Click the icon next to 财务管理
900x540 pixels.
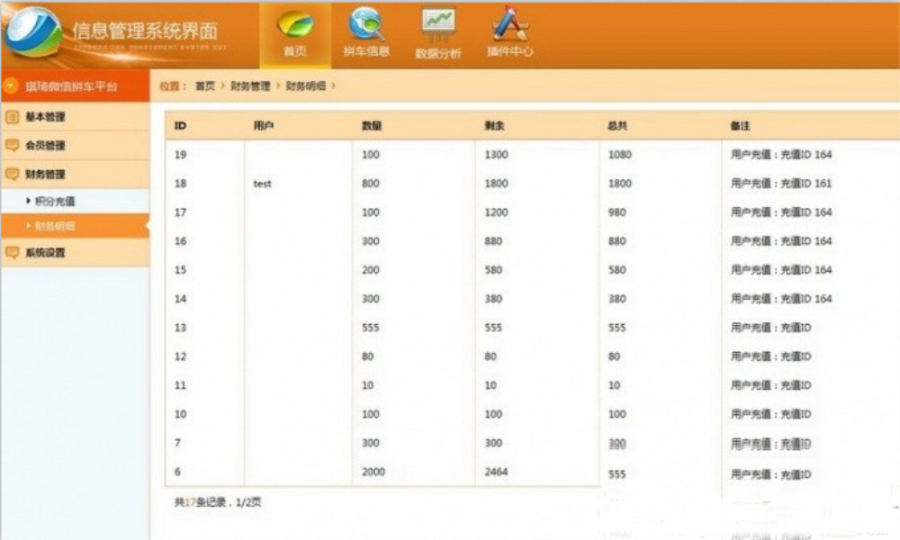[x=12, y=174]
